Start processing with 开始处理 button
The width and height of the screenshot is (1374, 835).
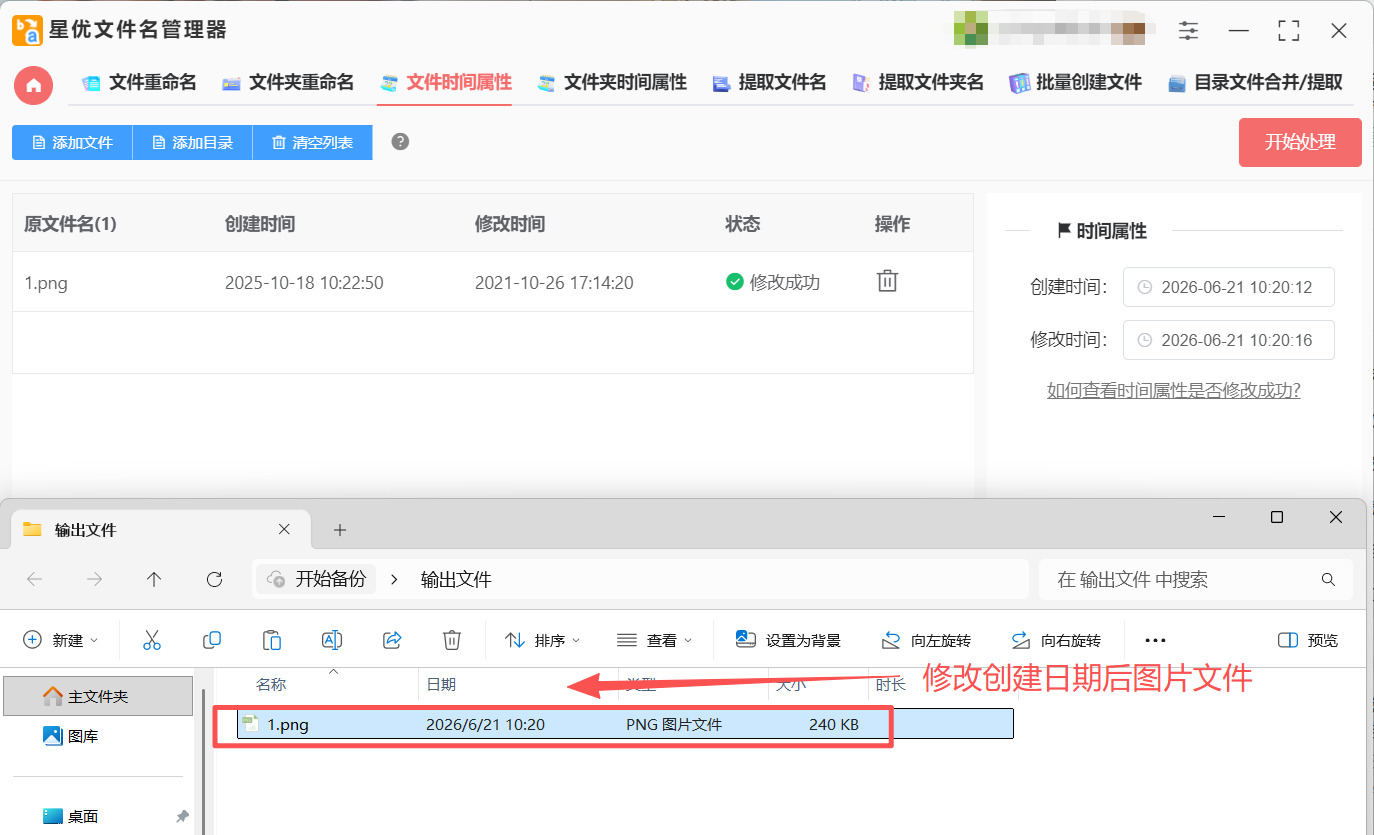(x=1300, y=142)
